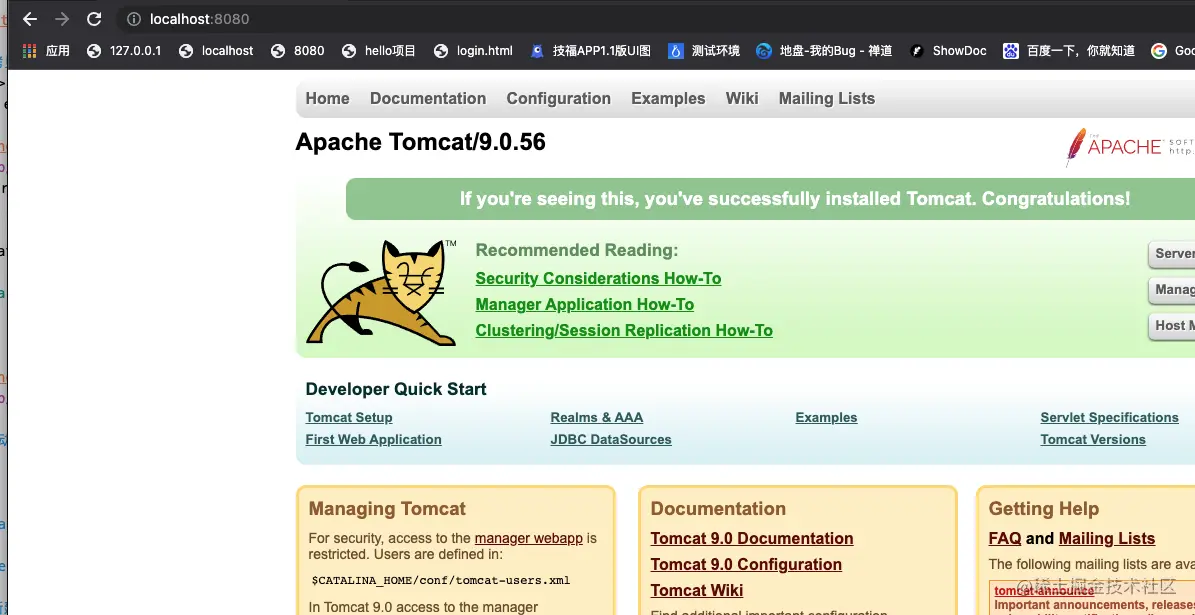This screenshot has height=615, width=1195.
Task: Reload the page with the refresh icon
Action: [94, 19]
